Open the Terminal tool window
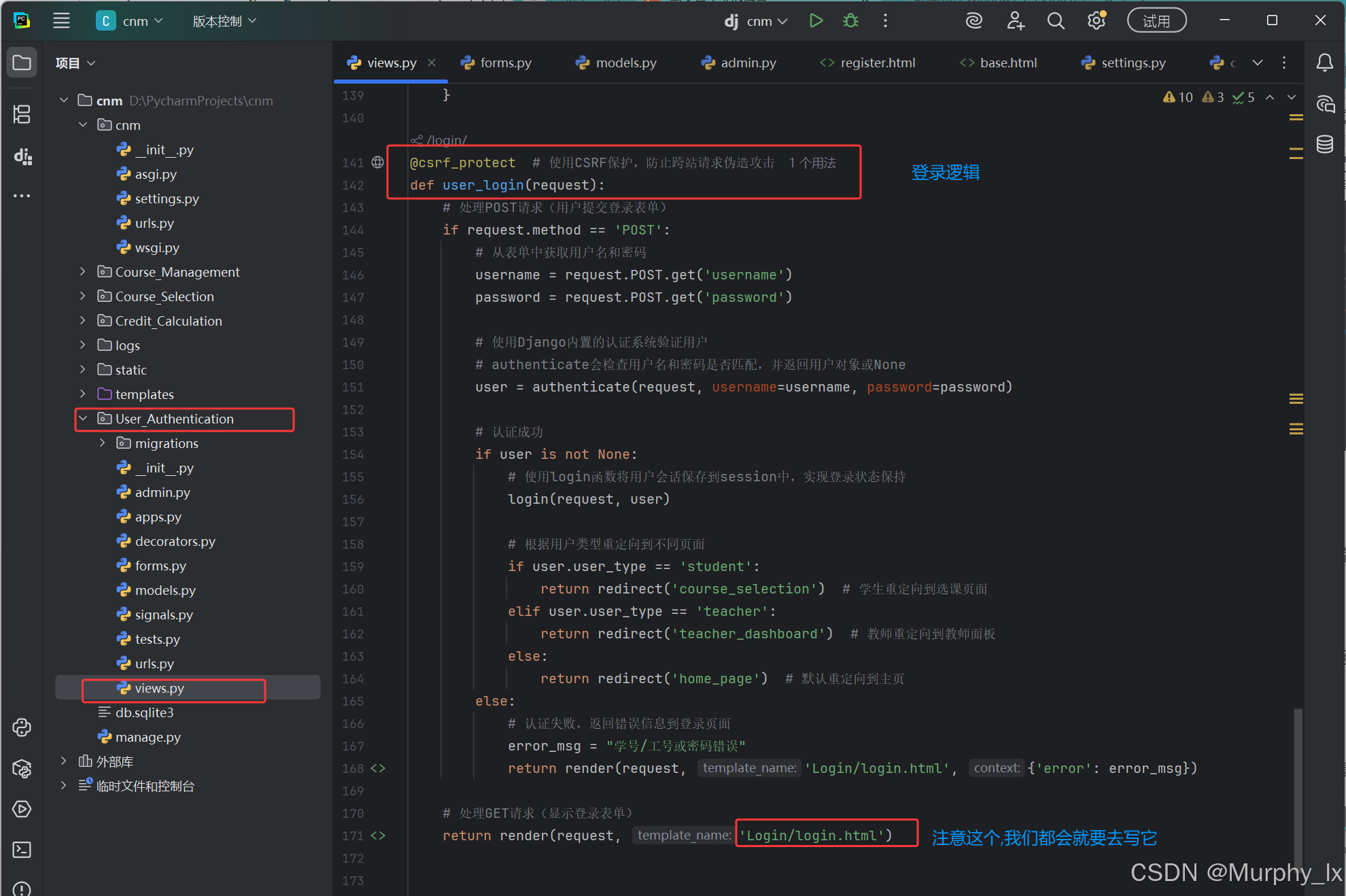The image size is (1346, 896). [22, 850]
